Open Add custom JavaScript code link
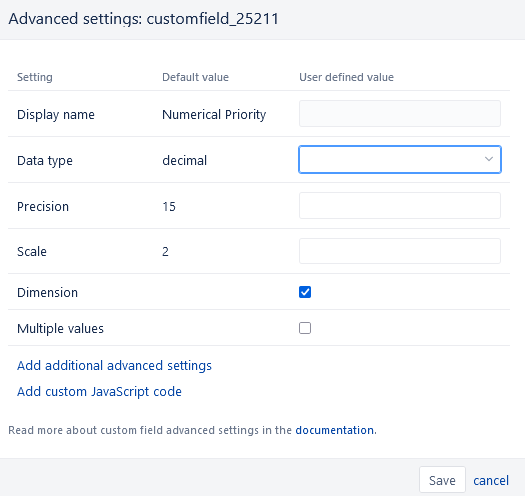Viewport: 525px width, 496px height. (99, 392)
